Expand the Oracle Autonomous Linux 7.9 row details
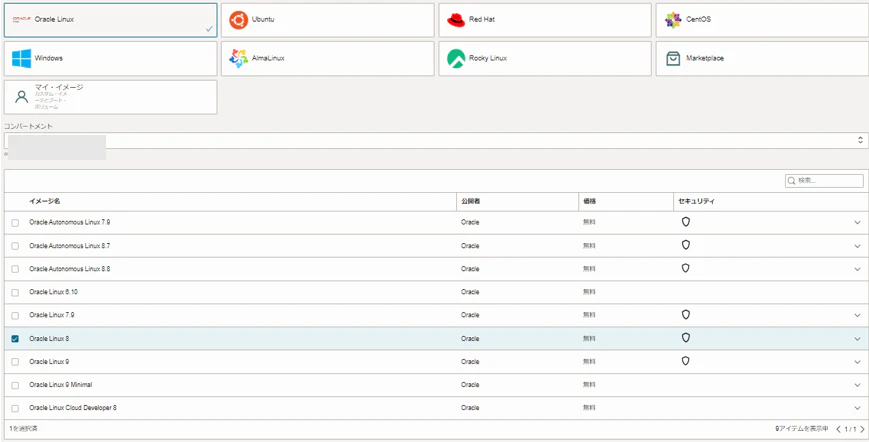The width and height of the screenshot is (869, 442). (x=857, y=223)
